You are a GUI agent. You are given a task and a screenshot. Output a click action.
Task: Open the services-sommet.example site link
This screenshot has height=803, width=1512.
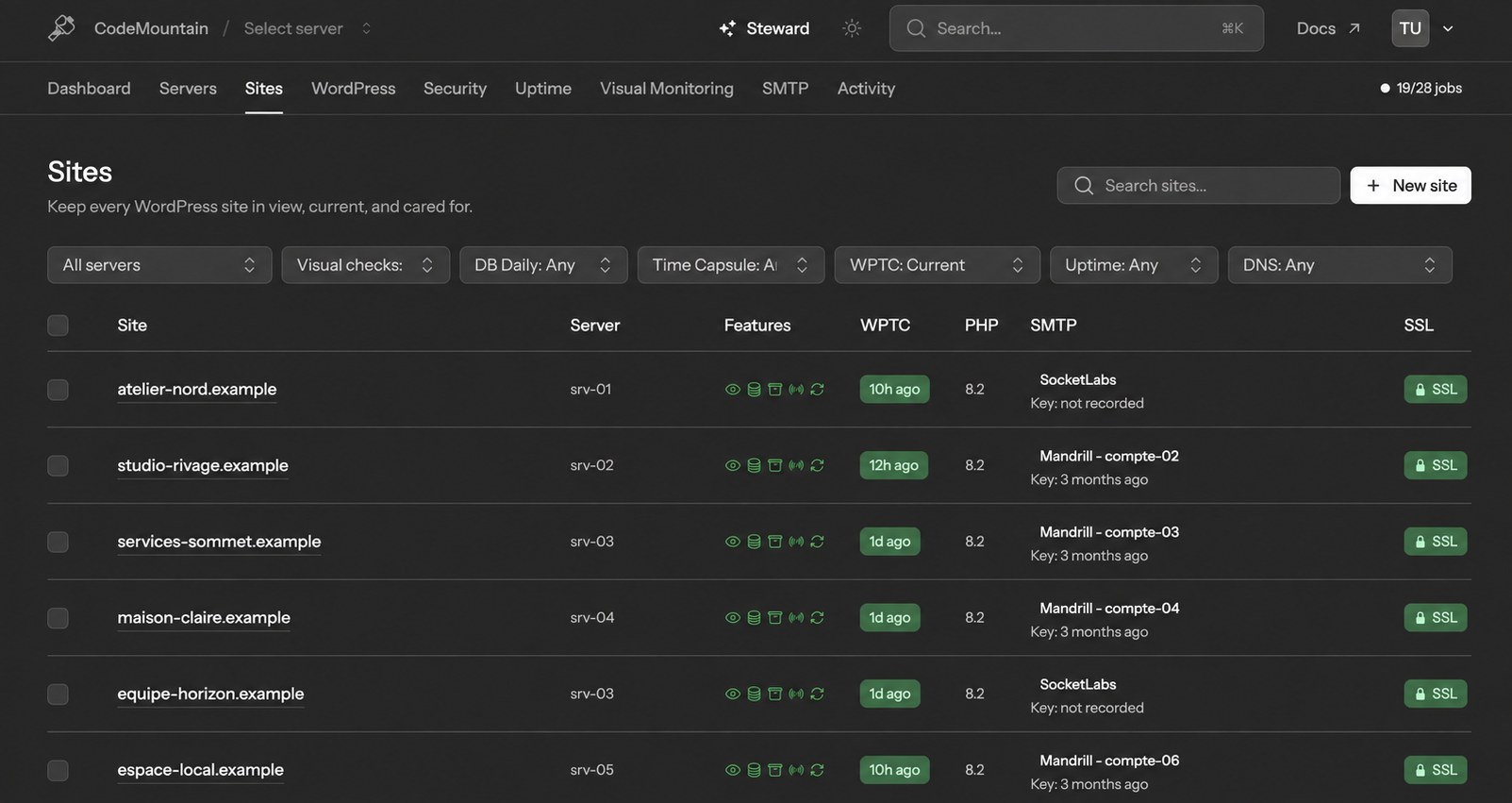[219, 542]
